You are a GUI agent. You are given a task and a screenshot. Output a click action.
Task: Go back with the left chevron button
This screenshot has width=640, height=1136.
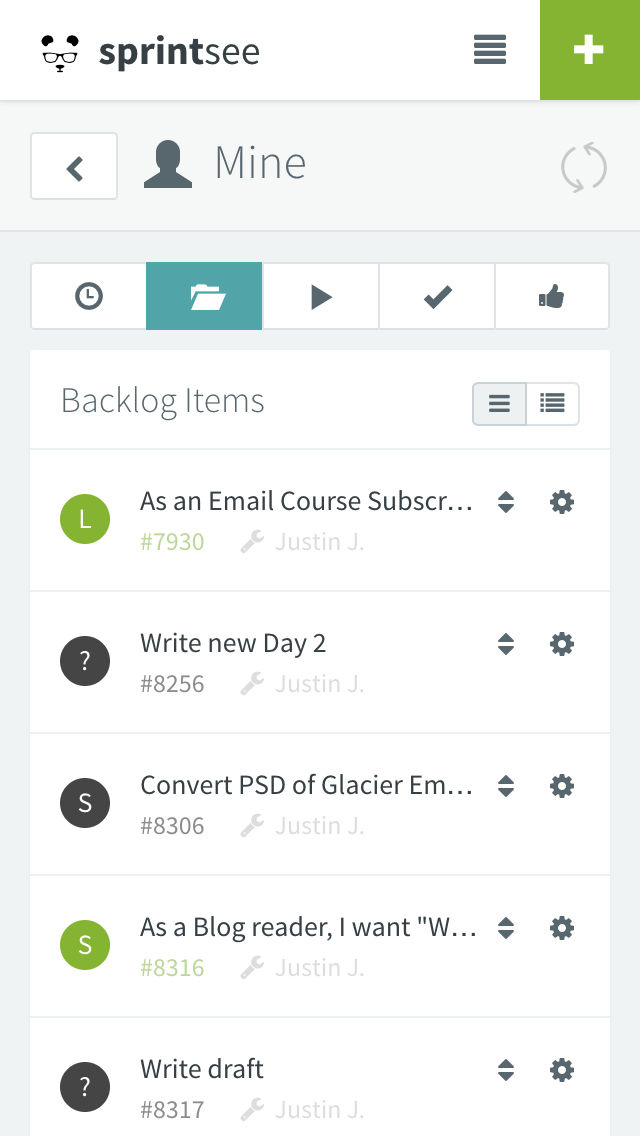[74, 166]
